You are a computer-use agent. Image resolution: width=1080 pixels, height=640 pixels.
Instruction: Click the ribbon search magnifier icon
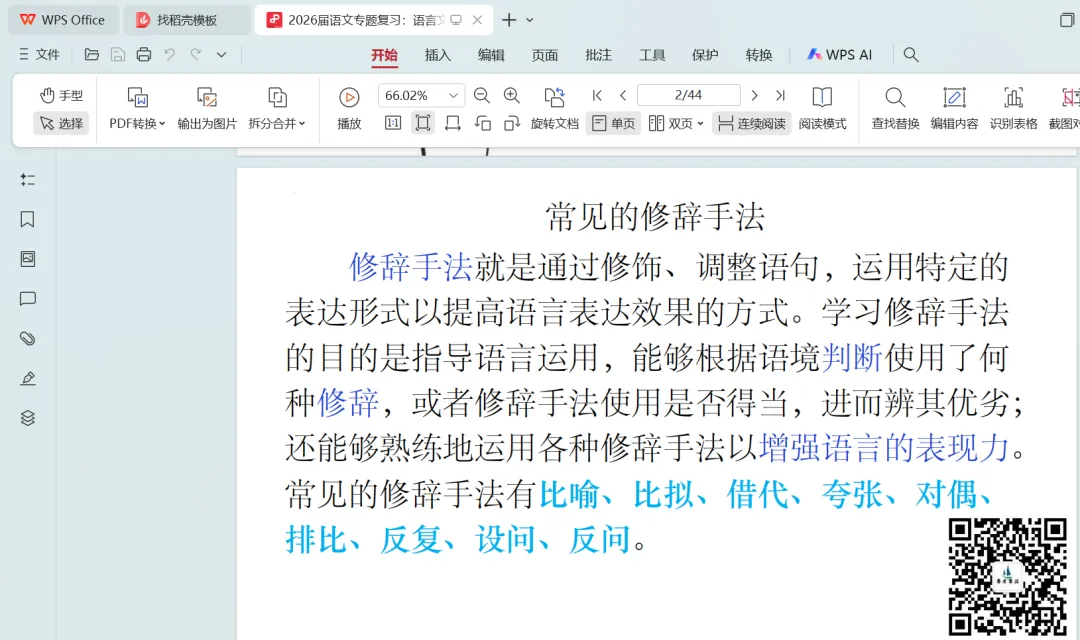pos(911,54)
